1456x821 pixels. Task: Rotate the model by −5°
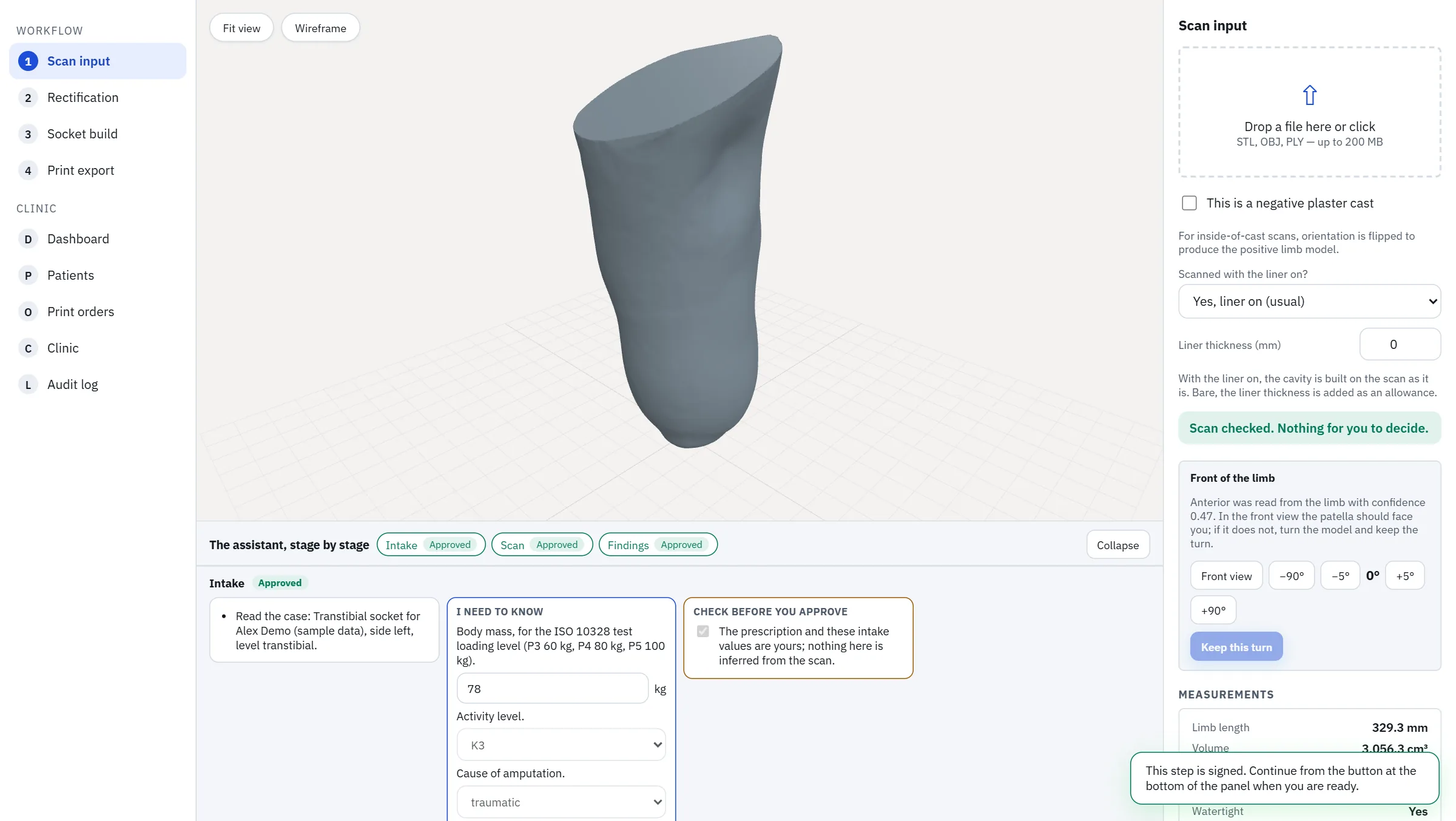tap(1340, 576)
